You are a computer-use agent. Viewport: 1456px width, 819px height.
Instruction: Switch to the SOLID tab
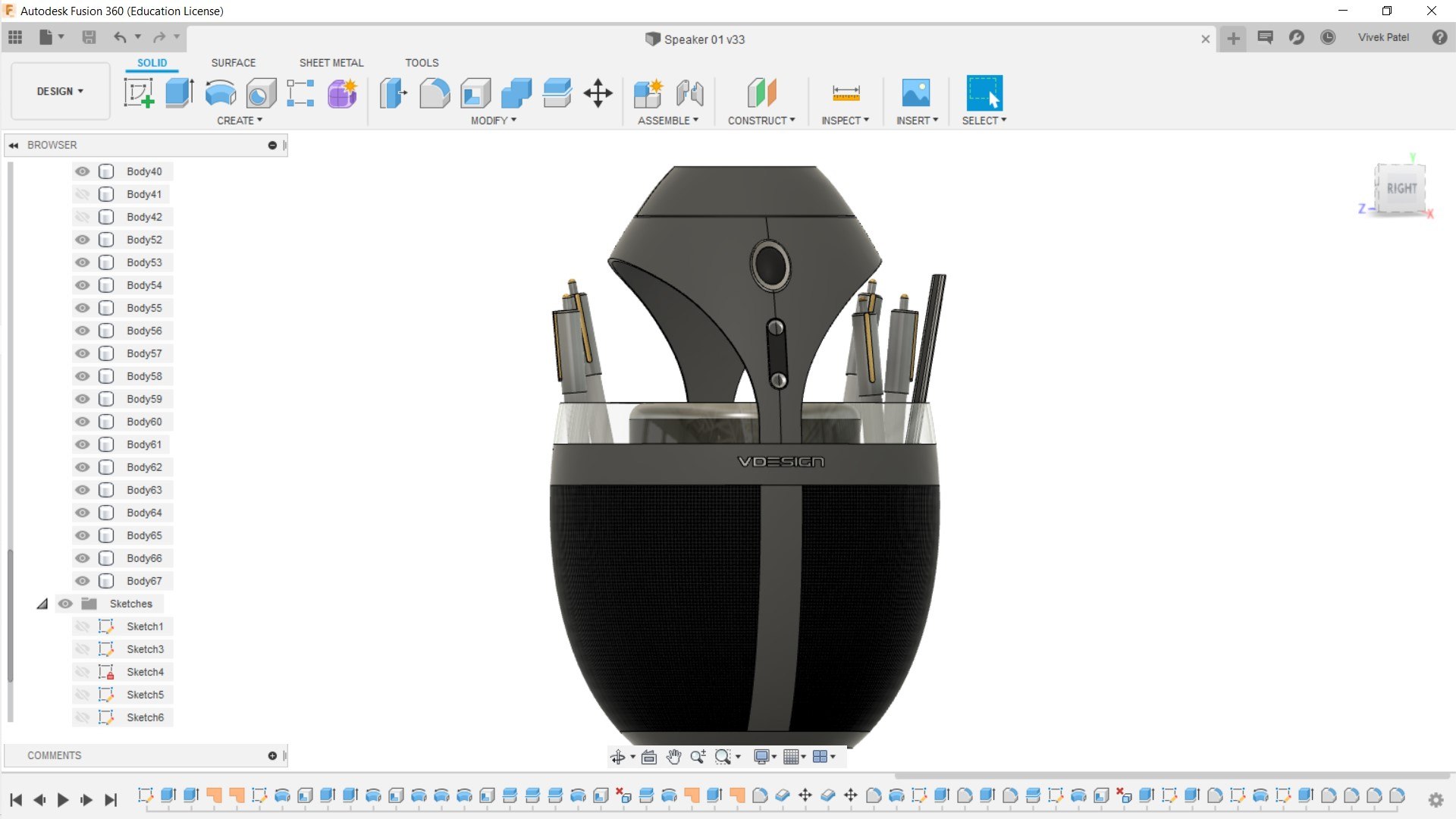coord(152,63)
